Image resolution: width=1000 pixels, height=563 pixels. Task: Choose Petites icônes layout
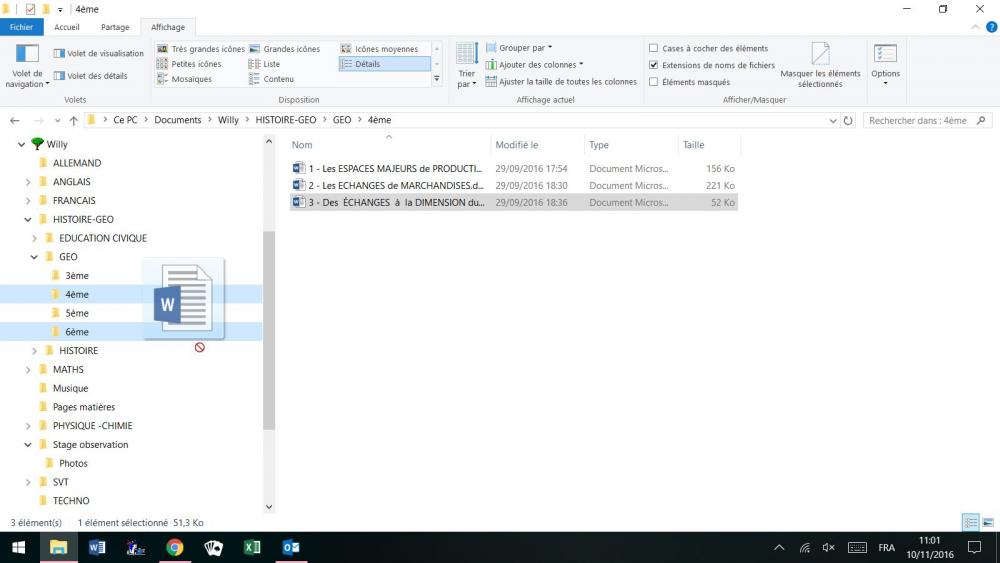point(189,64)
